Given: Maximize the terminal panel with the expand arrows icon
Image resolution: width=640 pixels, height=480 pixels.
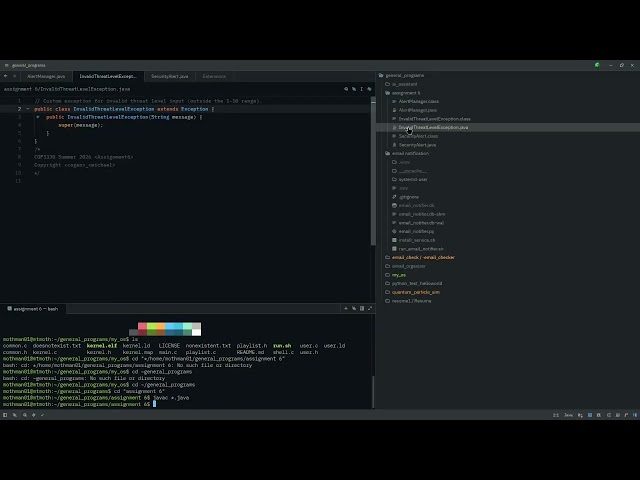Looking at the screenshot, I should (370, 309).
